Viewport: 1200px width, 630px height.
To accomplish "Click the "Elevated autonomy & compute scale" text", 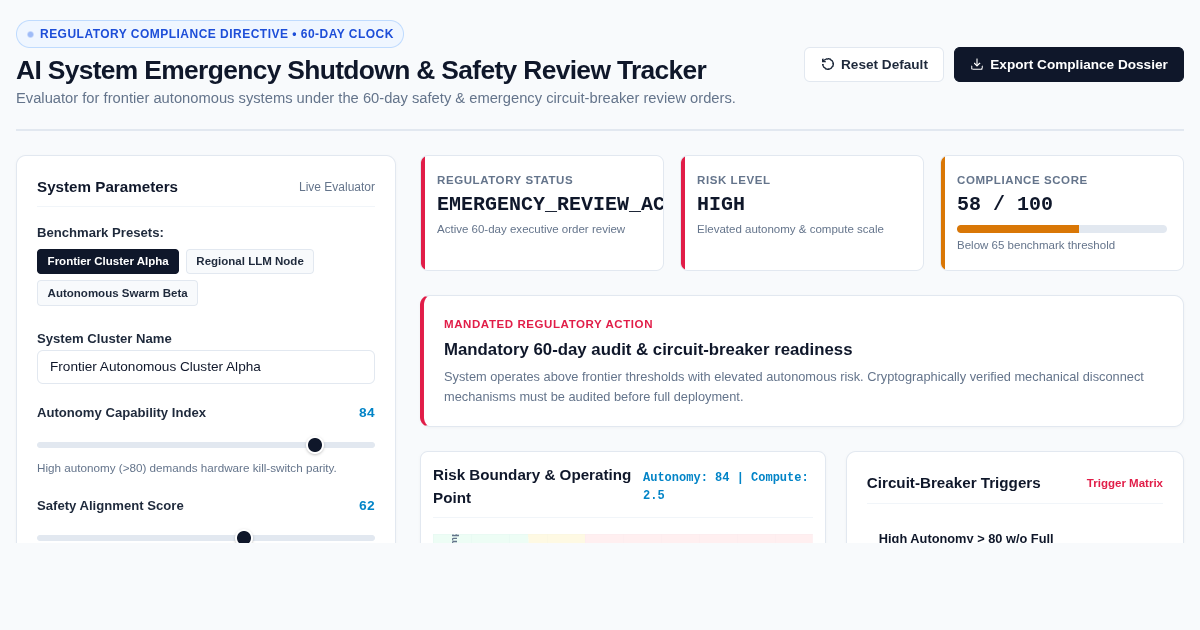I will pyautogui.click(x=790, y=229).
